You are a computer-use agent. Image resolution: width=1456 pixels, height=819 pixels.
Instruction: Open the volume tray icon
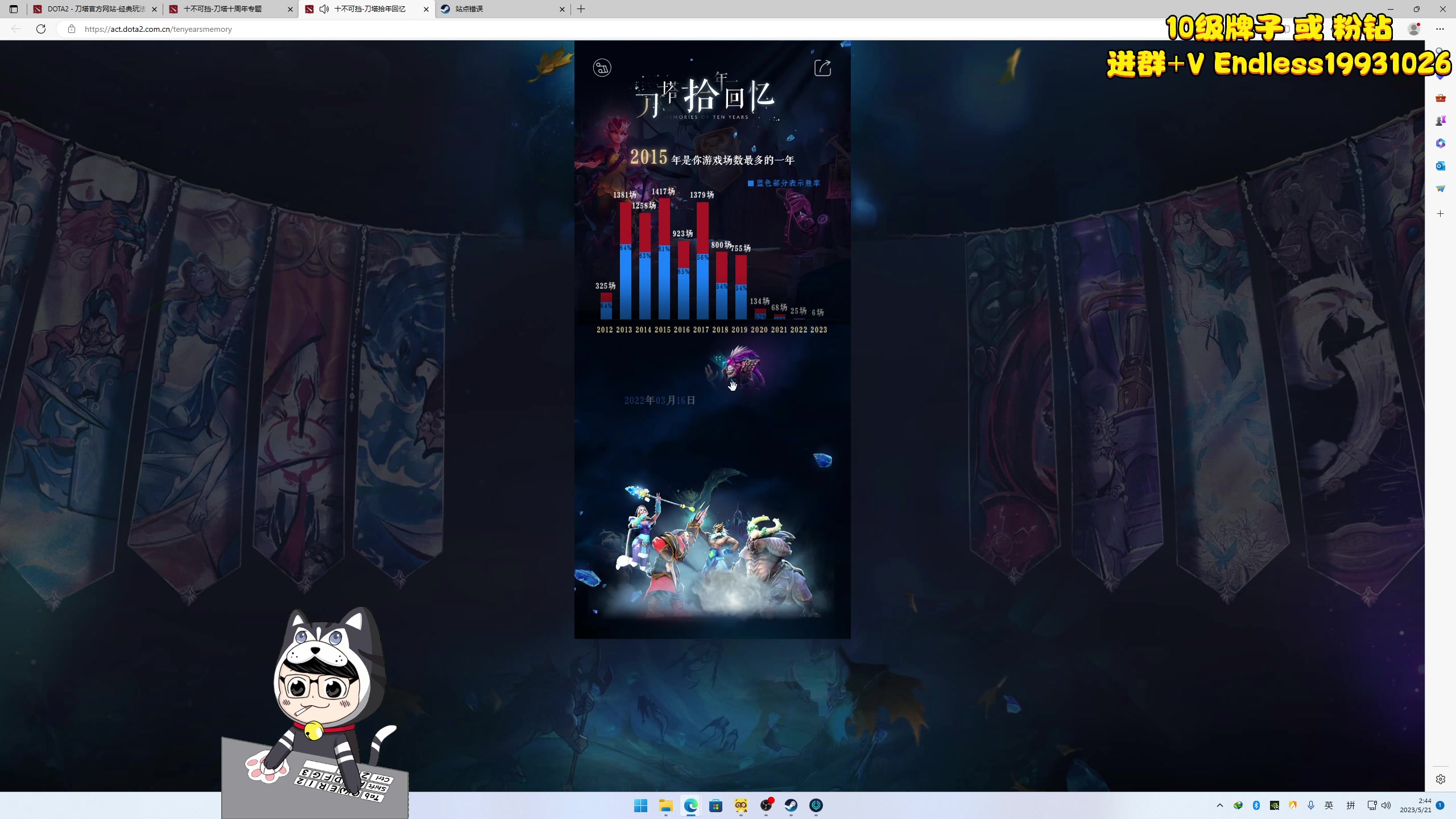click(1386, 805)
